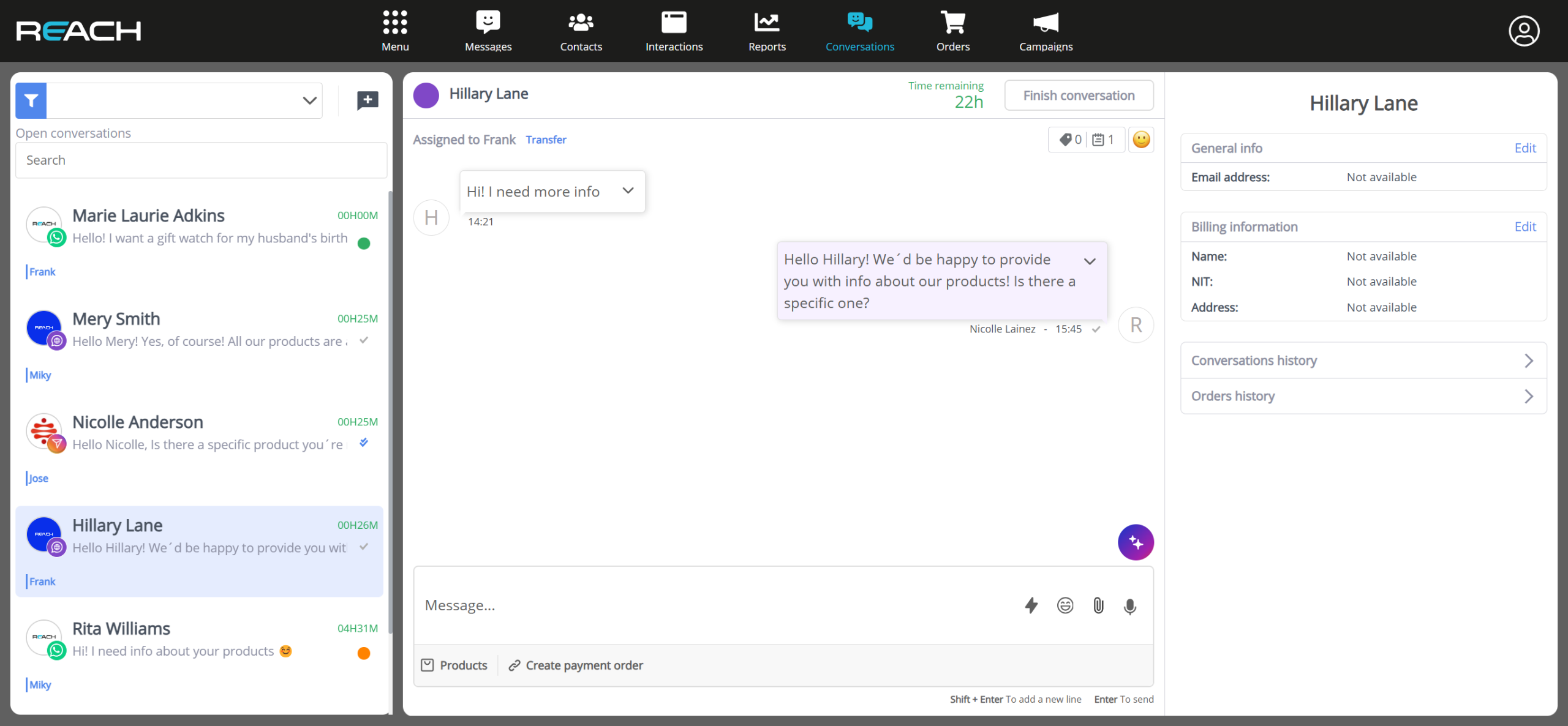The image size is (1568, 726).
Task: Open options for 'Hi! I need more info' message
Action: coord(628,190)
